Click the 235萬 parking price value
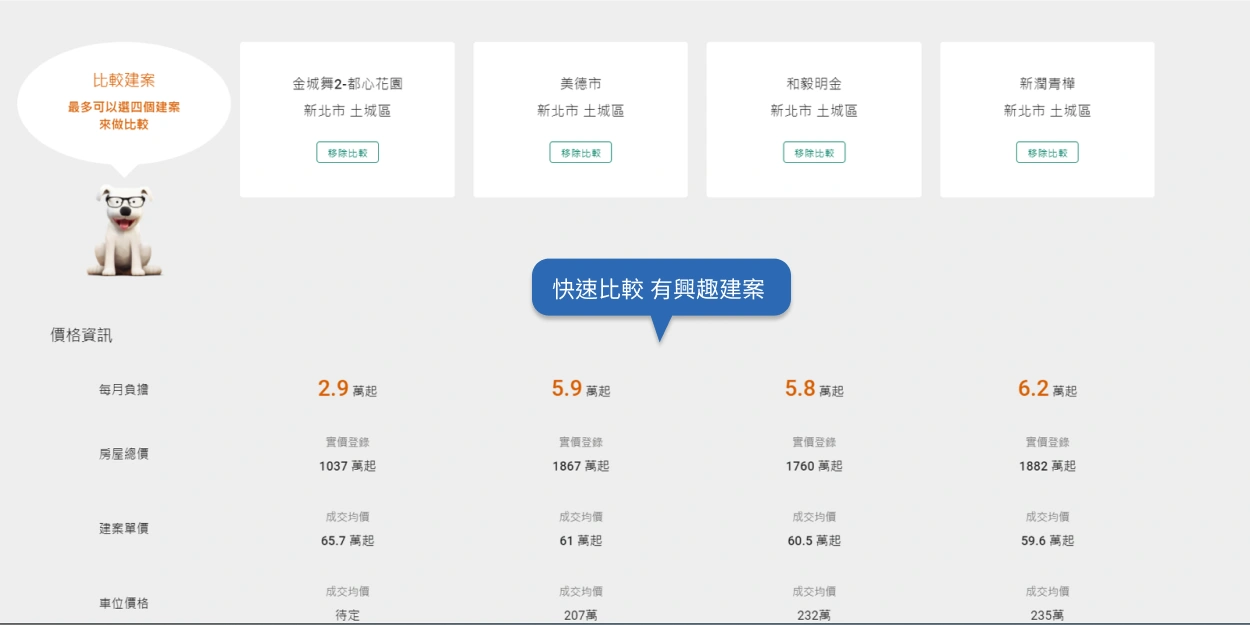Viewport: 1250px width, 625px height. pyautogui.click(x=1047, y=615)
